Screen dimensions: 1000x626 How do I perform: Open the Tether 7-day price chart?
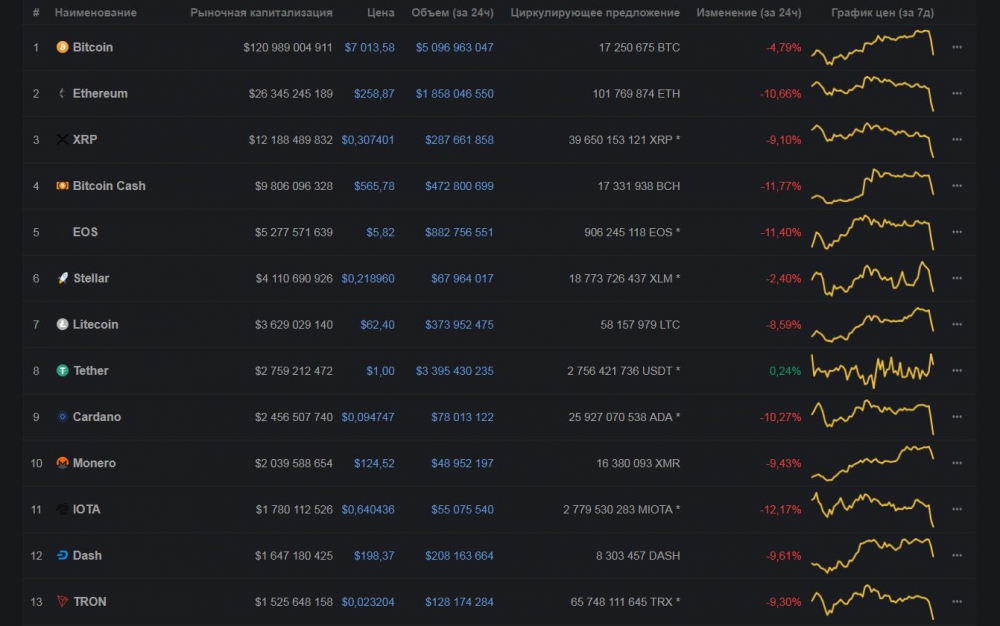pos(872,371)
